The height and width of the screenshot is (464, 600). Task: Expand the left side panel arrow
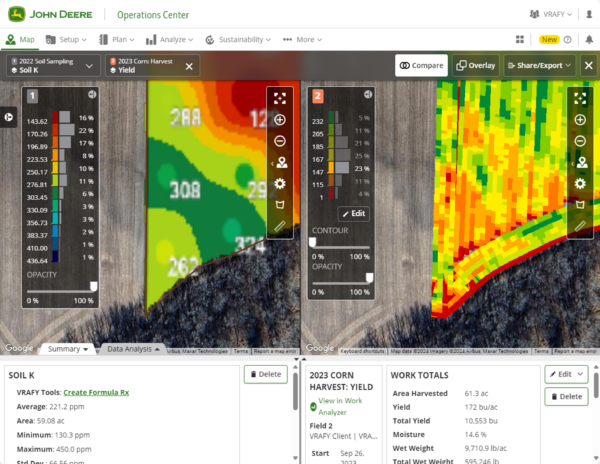coord(8,117)
